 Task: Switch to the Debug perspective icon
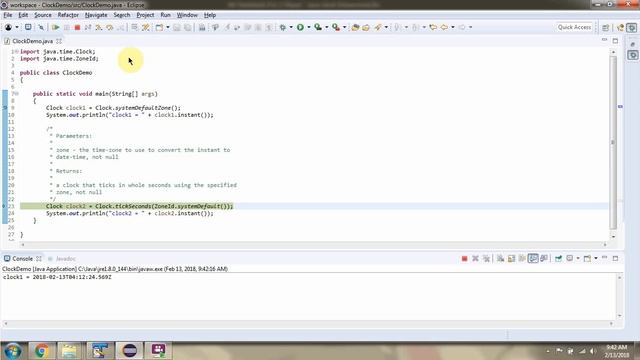[x=631, y=27]
